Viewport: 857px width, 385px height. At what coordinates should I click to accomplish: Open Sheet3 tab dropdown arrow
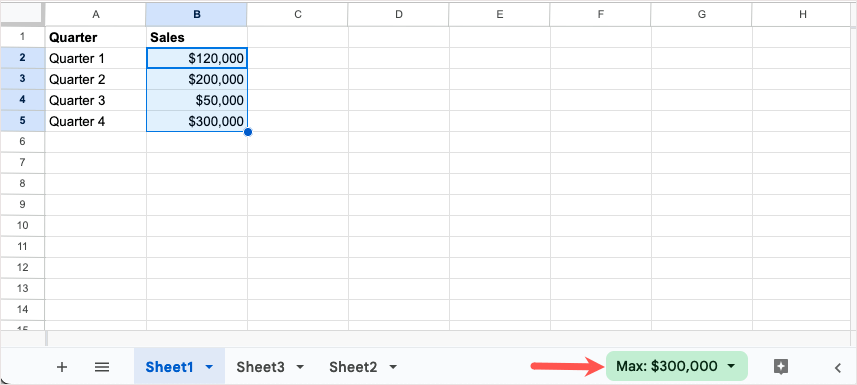pyautogui.click(x=300, y=368)
